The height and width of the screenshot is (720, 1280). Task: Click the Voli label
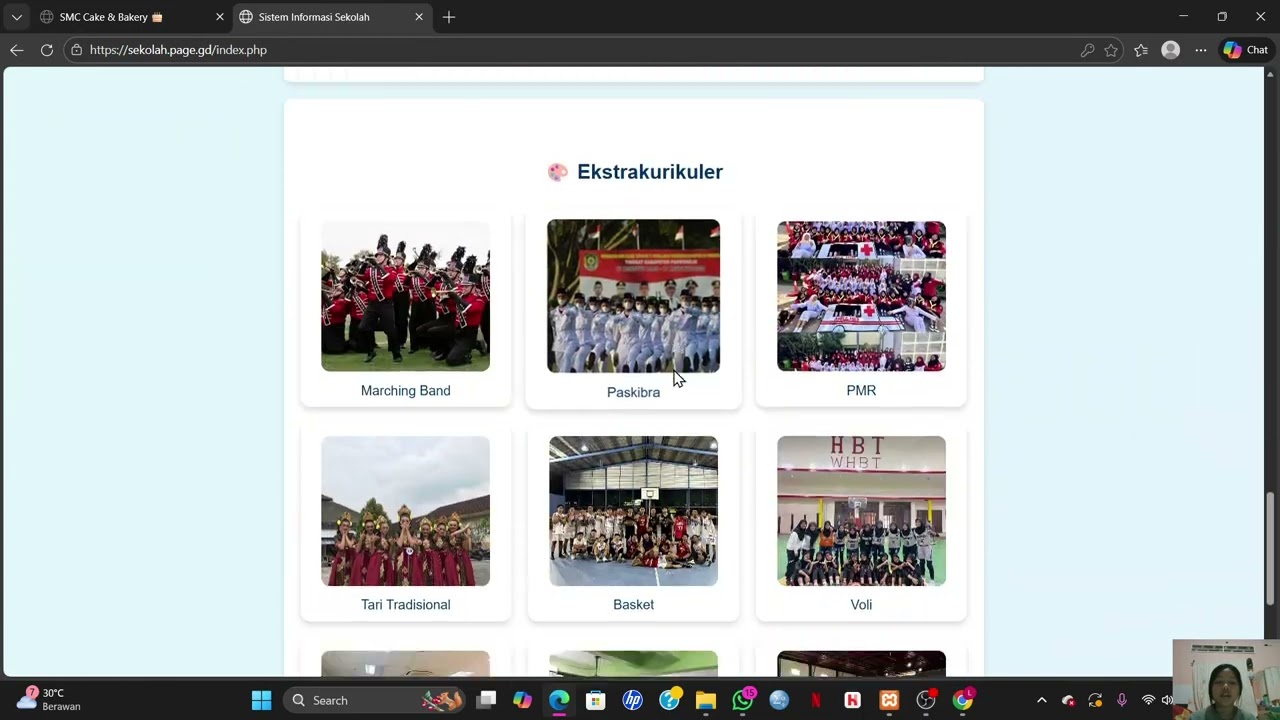tap(861, 605)
